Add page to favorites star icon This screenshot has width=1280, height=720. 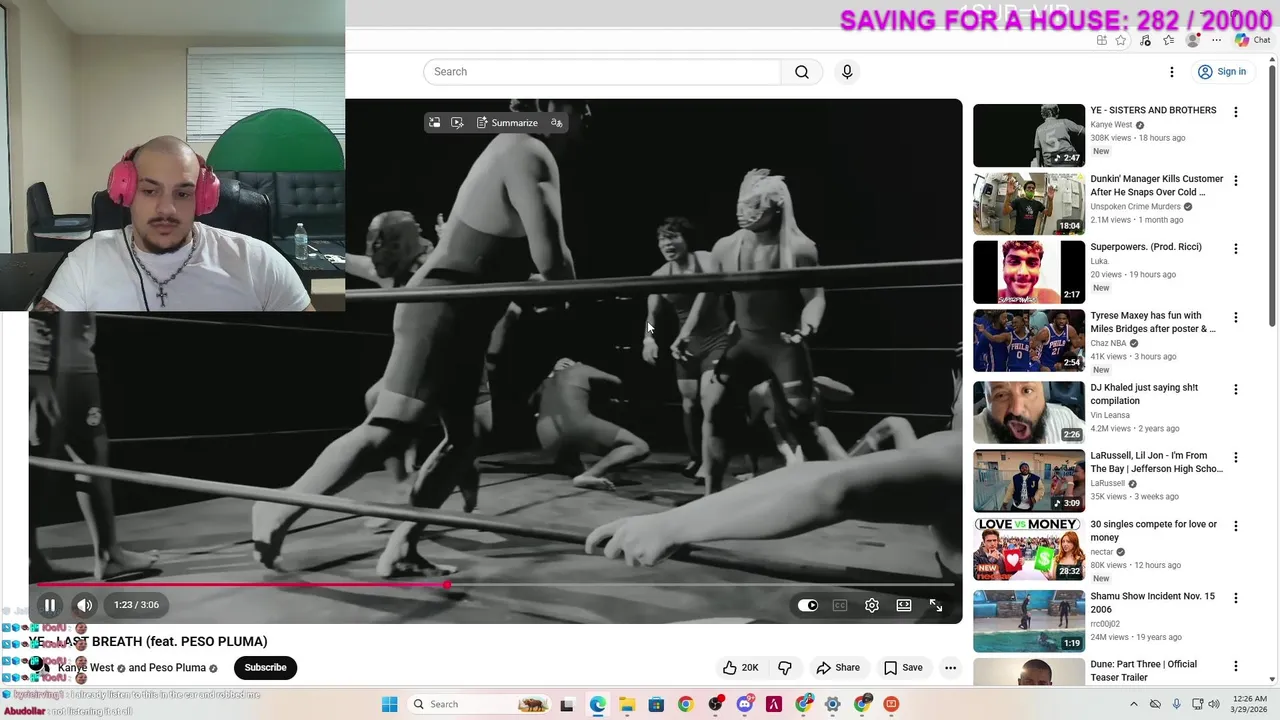click(1121, 40)
